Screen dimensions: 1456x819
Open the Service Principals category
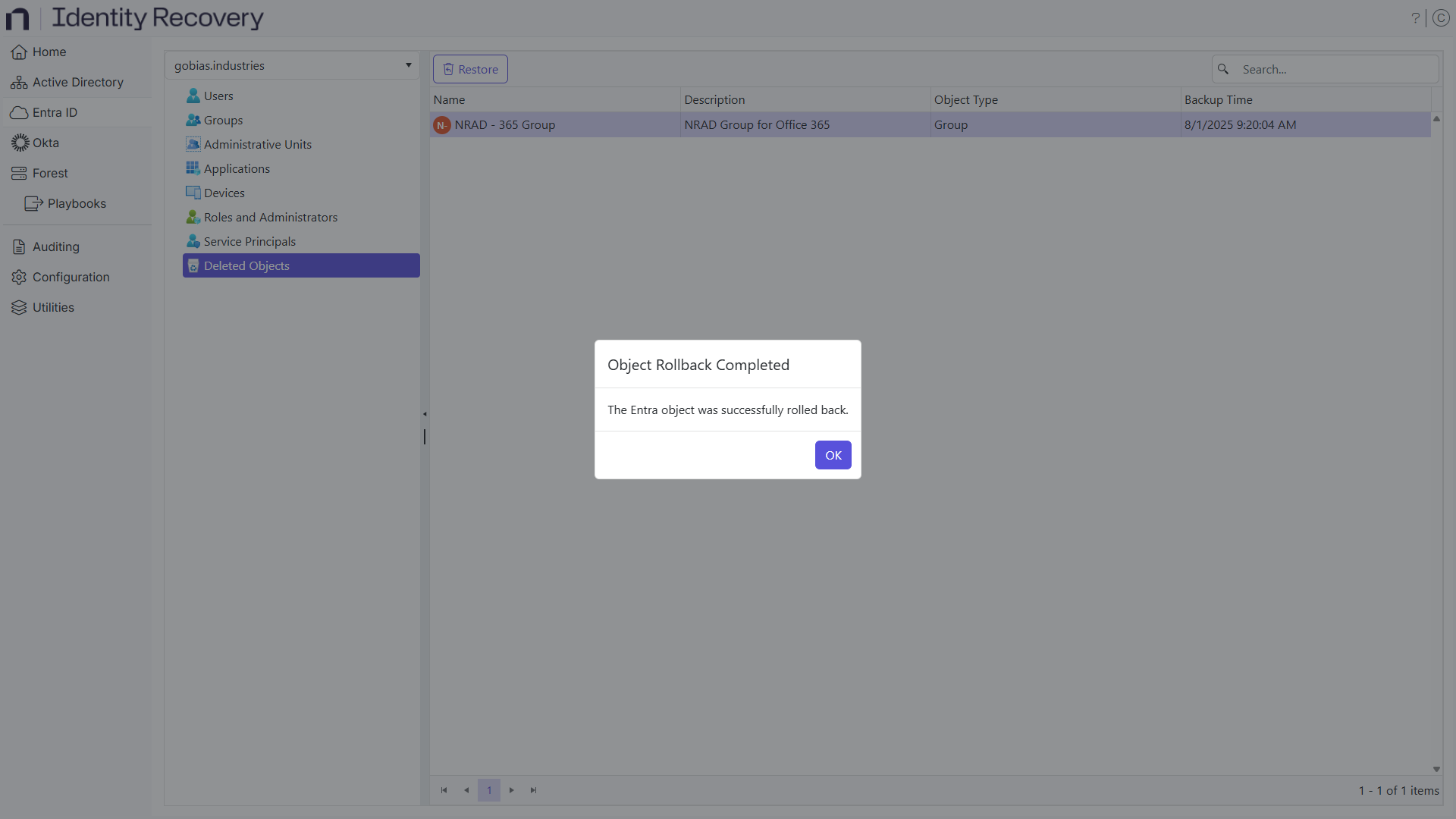(x=249, y=241)
